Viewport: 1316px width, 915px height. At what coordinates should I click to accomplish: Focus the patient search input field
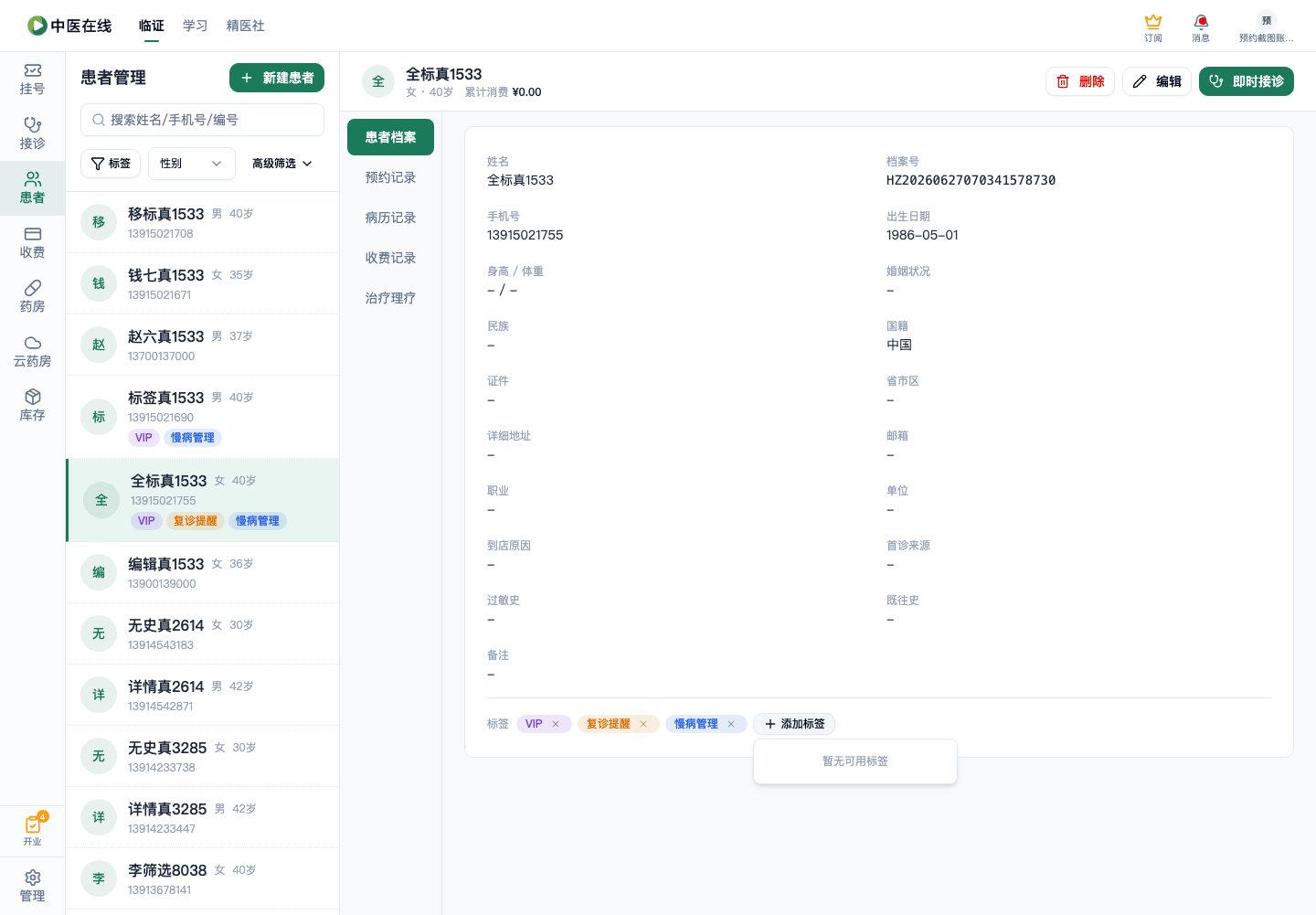[x=203, y=120]
